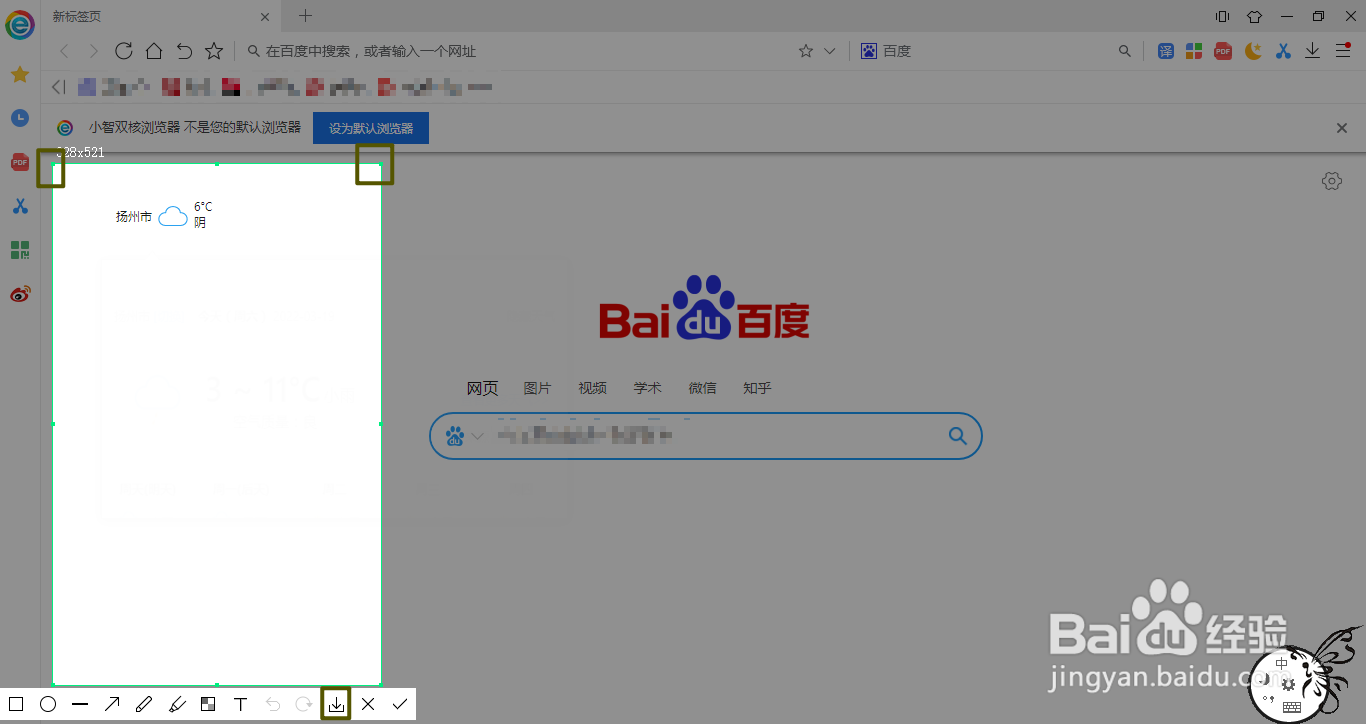Go back to the previous page

(64, 51)
